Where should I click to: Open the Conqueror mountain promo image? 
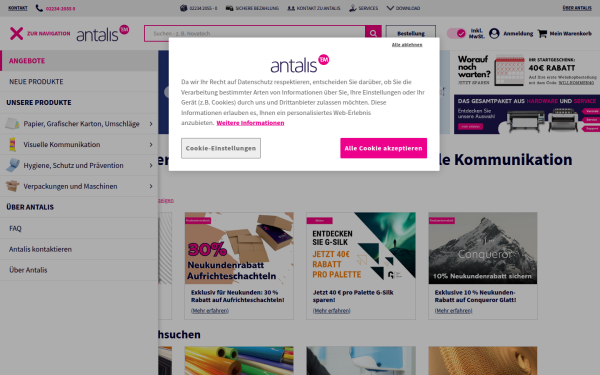tap(483, 248)
